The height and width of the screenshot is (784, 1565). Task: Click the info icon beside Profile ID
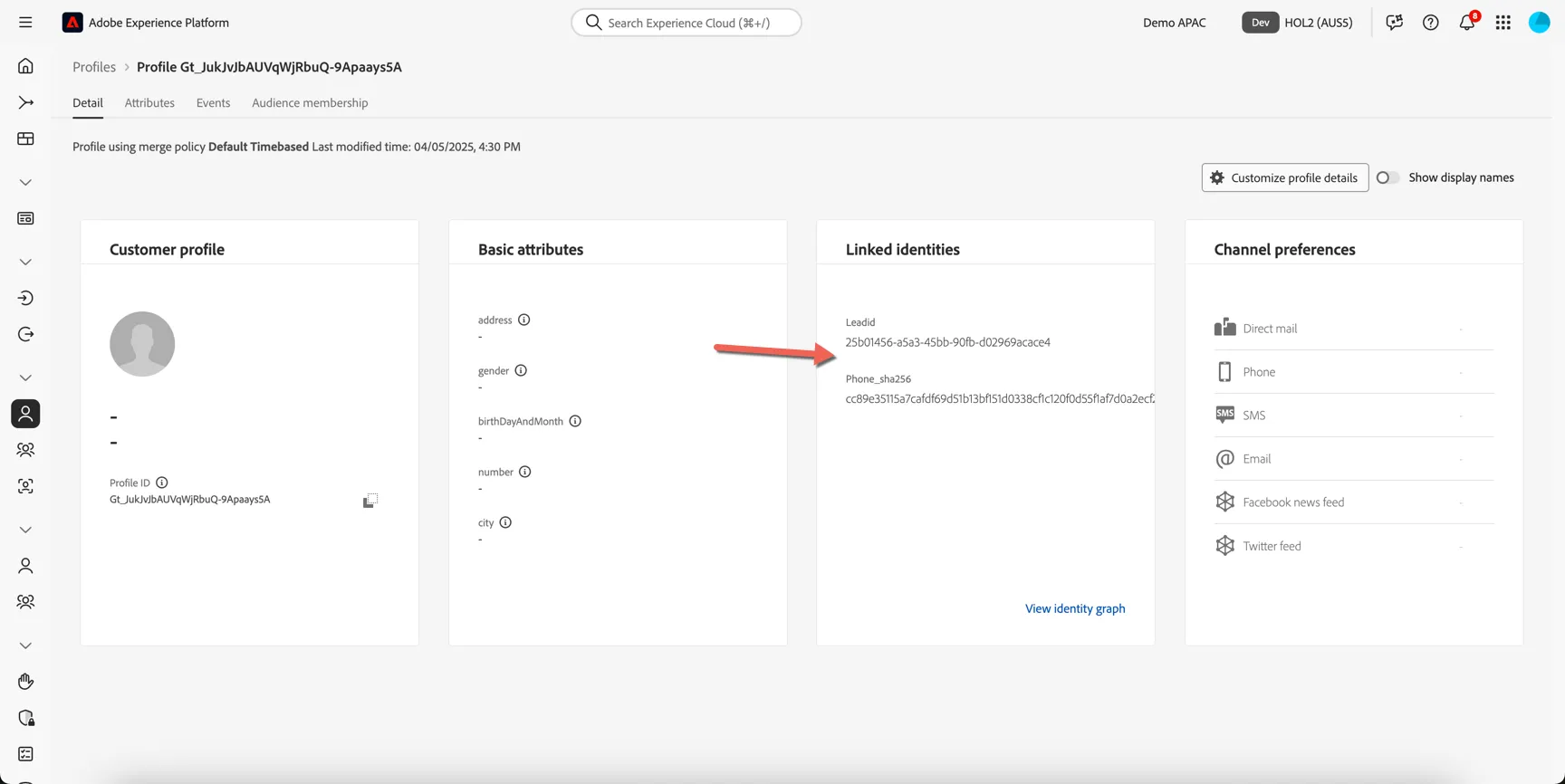pyautogui.click(x=161, y=483)
